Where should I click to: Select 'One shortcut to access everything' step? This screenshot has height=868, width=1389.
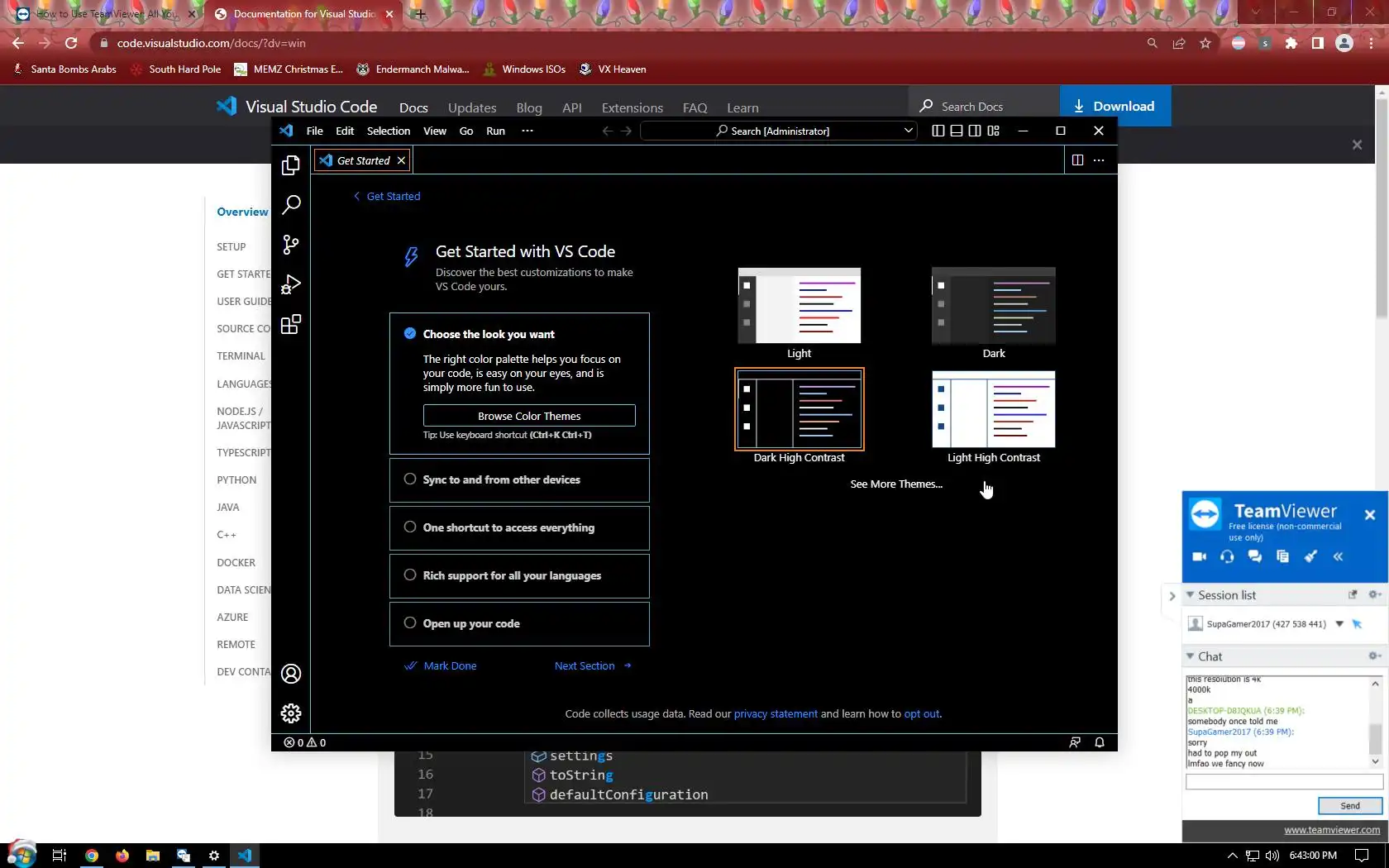(519, 527)
